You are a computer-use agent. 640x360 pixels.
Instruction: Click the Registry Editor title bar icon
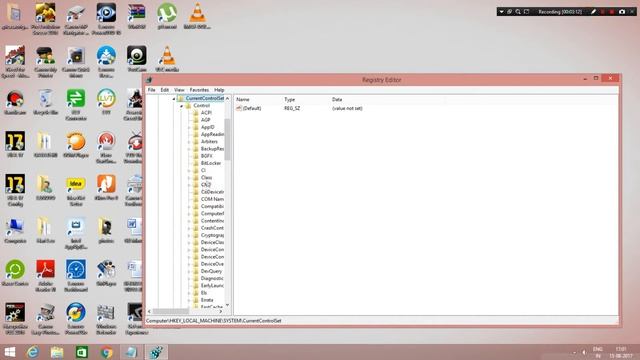[x=149, y=80]
